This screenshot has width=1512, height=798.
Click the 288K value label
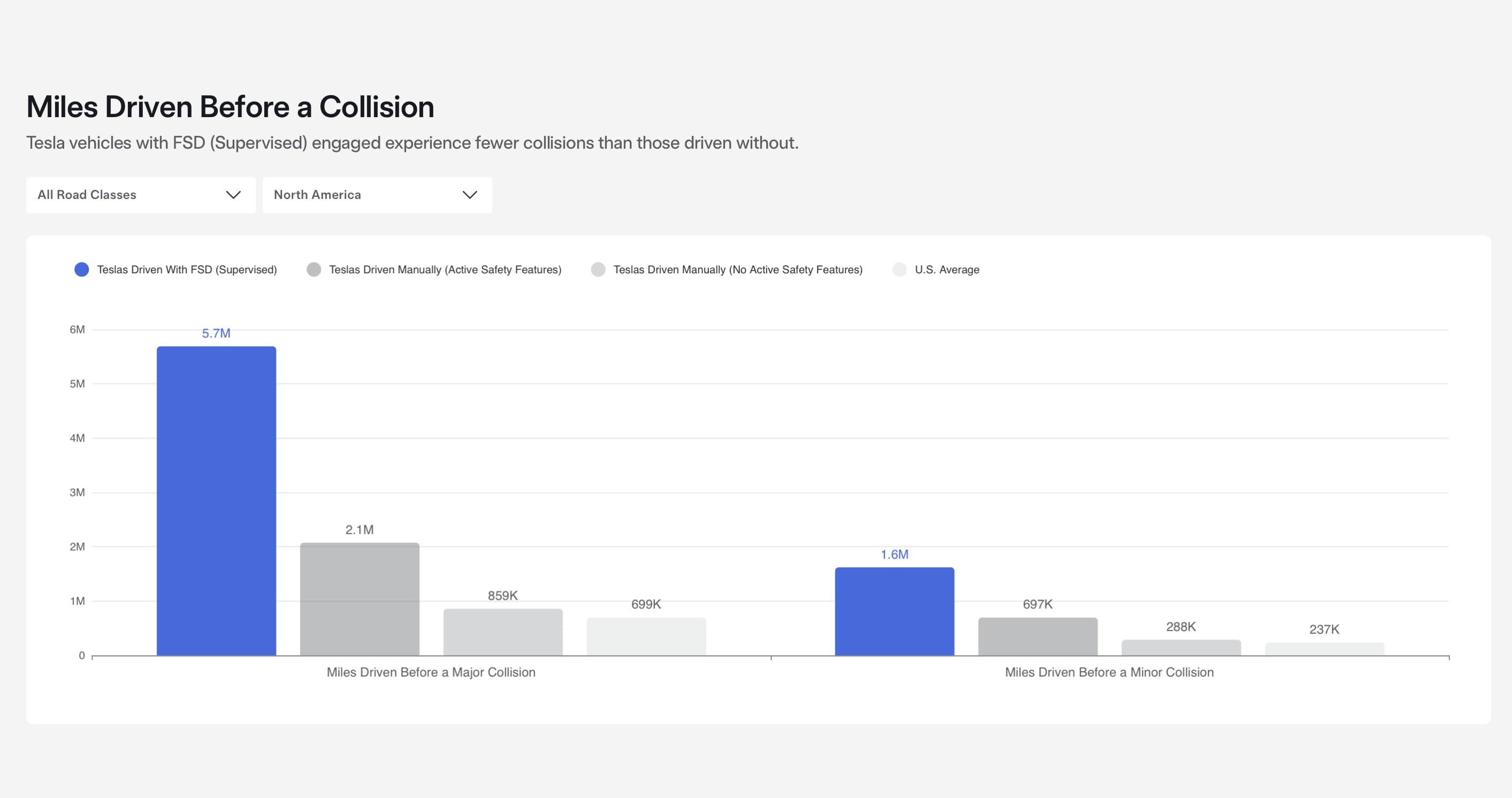(x=1181, y=627)
